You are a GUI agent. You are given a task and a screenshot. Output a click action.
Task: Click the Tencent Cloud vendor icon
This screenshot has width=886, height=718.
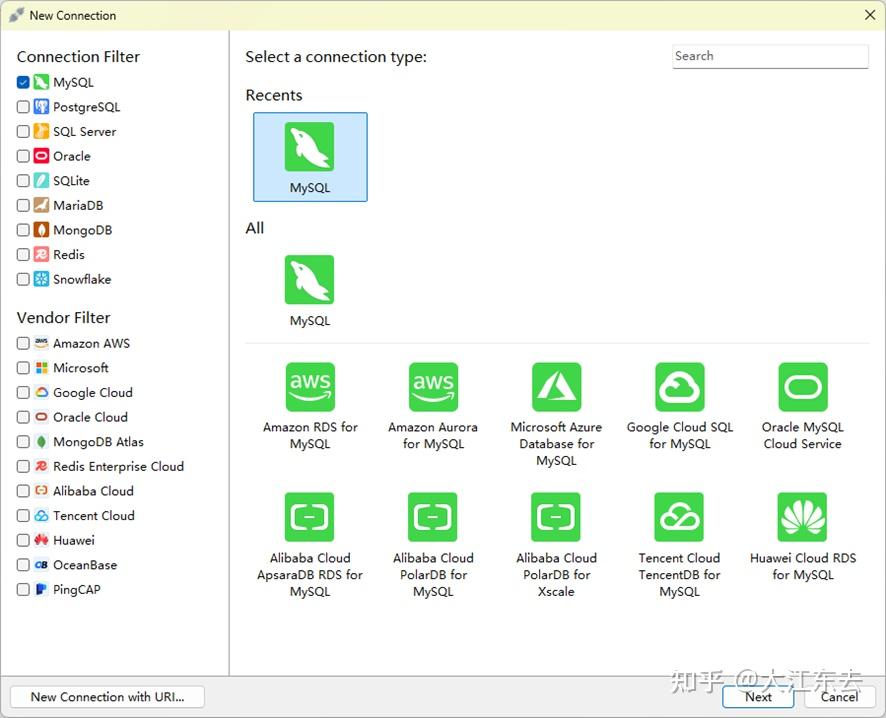41,515
